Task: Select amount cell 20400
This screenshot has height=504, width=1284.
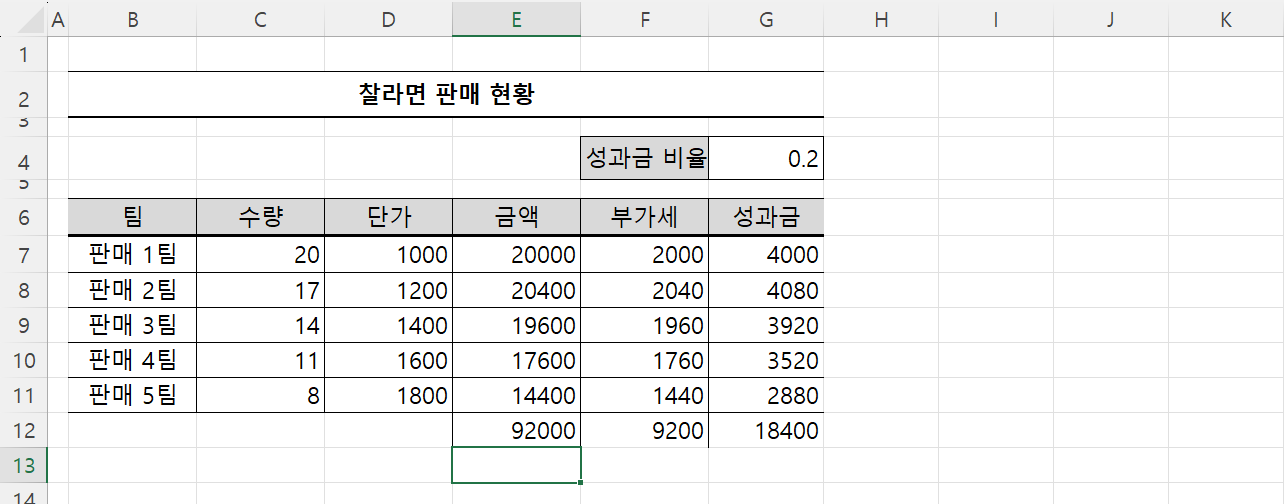Action: [516, 290]
